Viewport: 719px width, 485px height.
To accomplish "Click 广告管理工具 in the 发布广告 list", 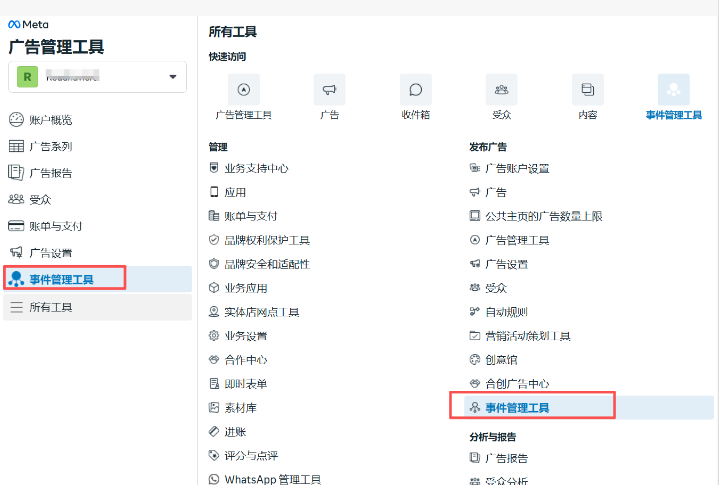I will (517, 240).
